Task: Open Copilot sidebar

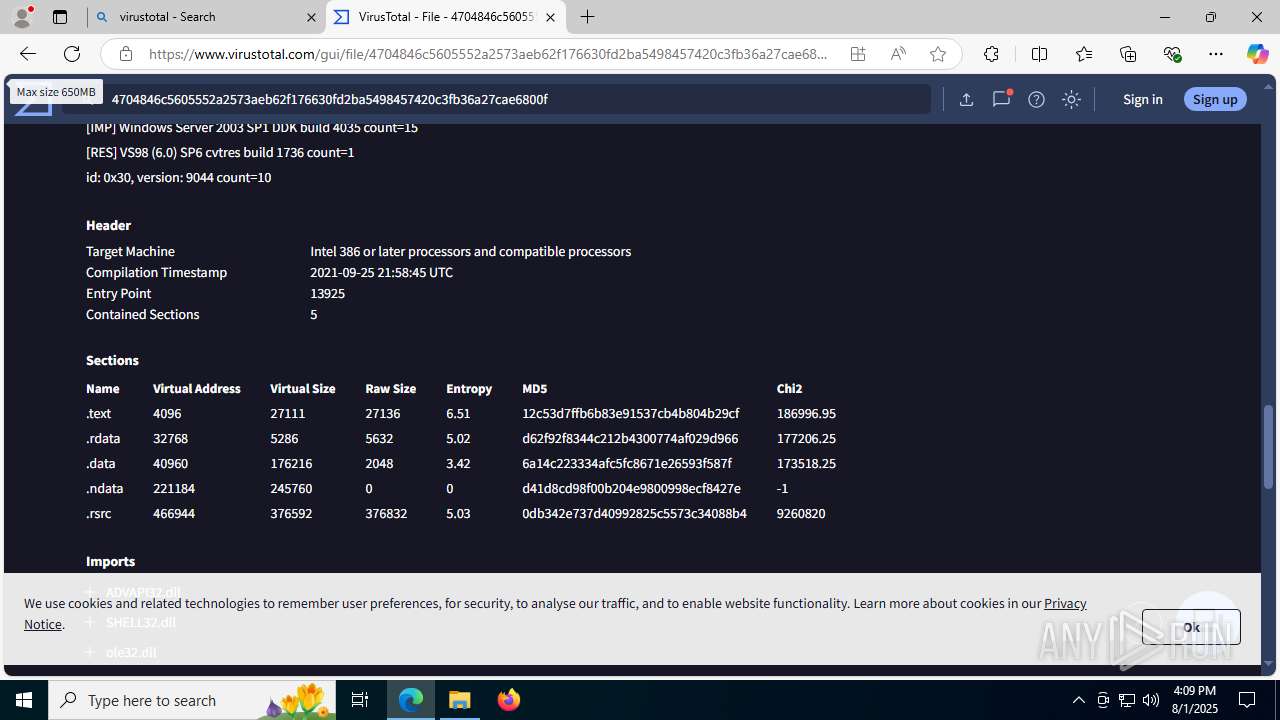Action: click(1257, 54)
